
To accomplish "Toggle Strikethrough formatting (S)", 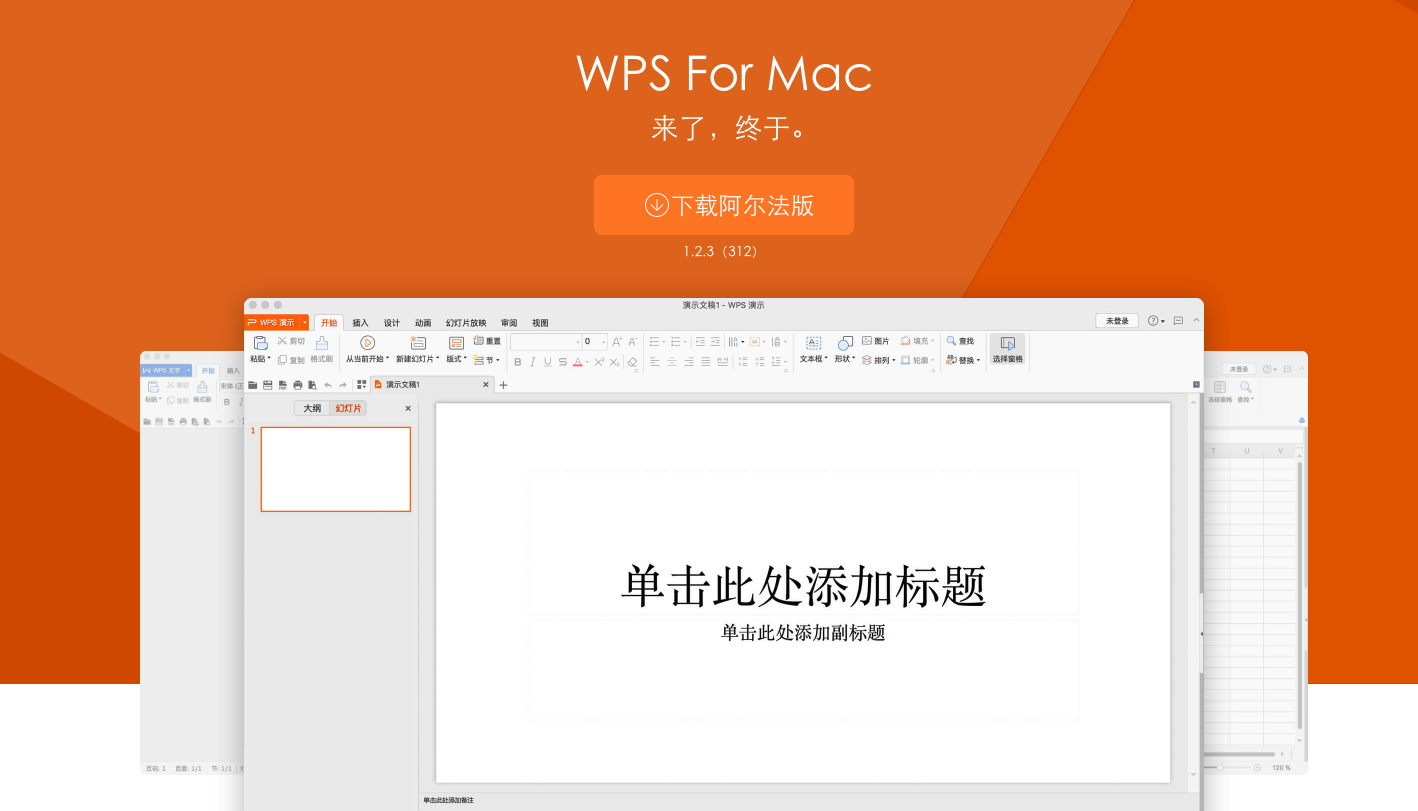I will click(562, 362).
